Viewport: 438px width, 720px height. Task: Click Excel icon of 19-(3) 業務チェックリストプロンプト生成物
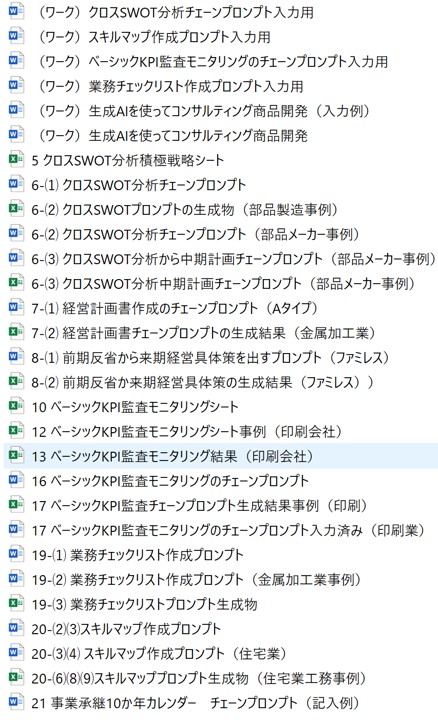pyautogui.click(x=16, y=603)
